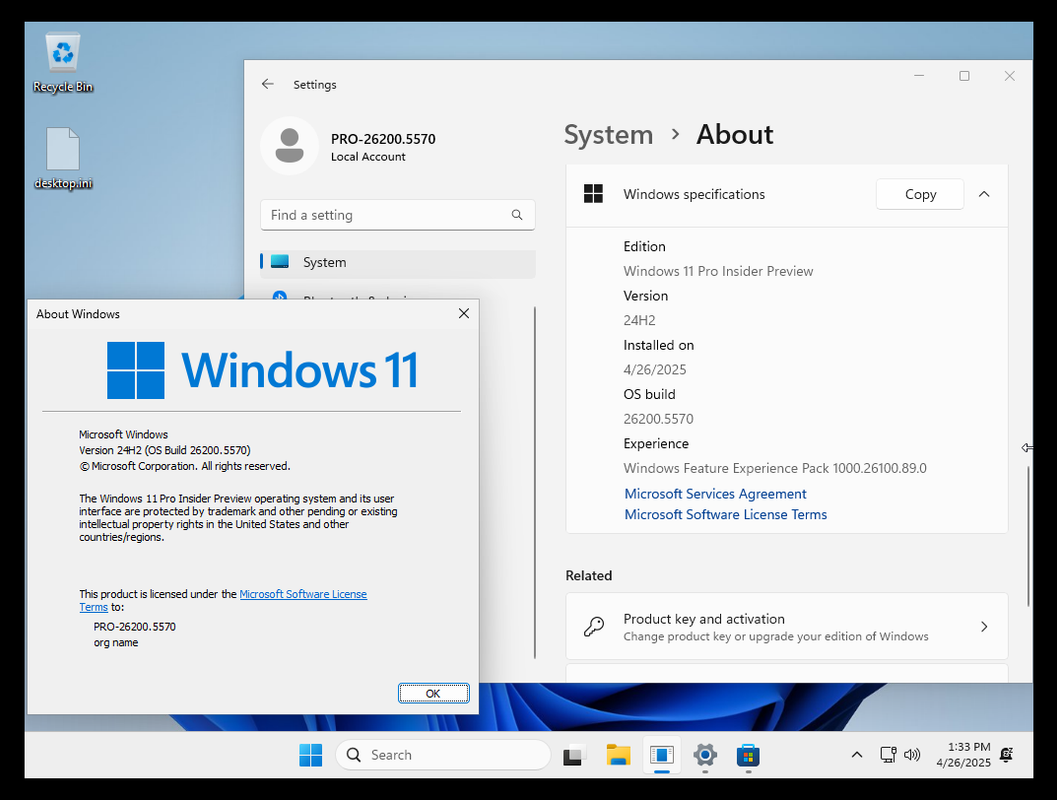
Task: Click the key icon for Product key and activation
Action: pyautogui.click(x=593, y=627)
